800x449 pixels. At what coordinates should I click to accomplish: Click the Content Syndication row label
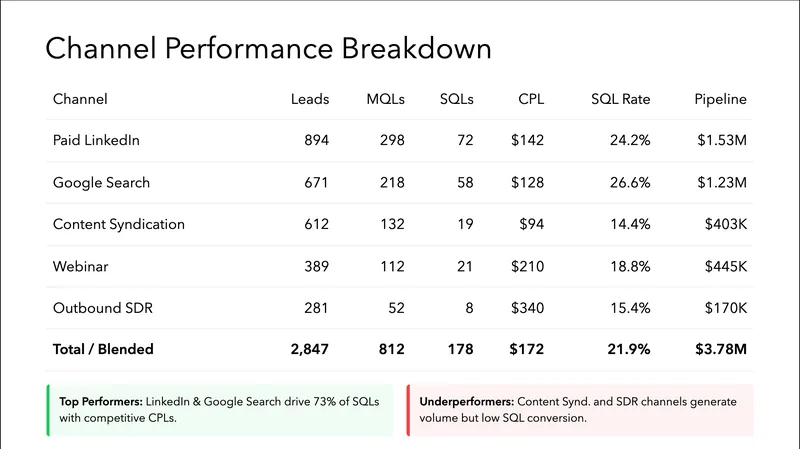(119, 224)
